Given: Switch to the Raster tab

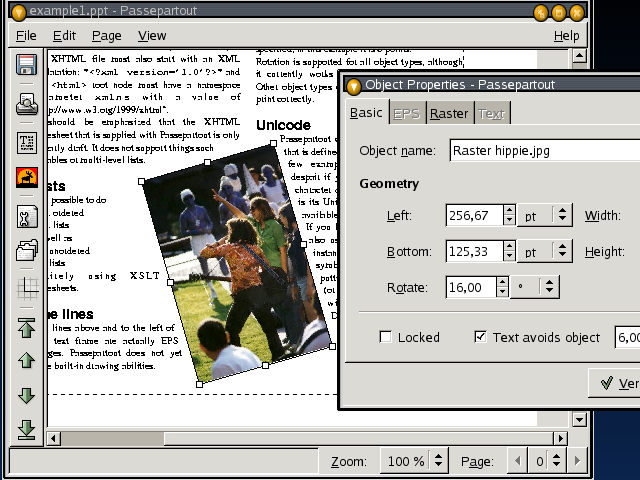Looking at the screenshot, I should click(448, 114).
